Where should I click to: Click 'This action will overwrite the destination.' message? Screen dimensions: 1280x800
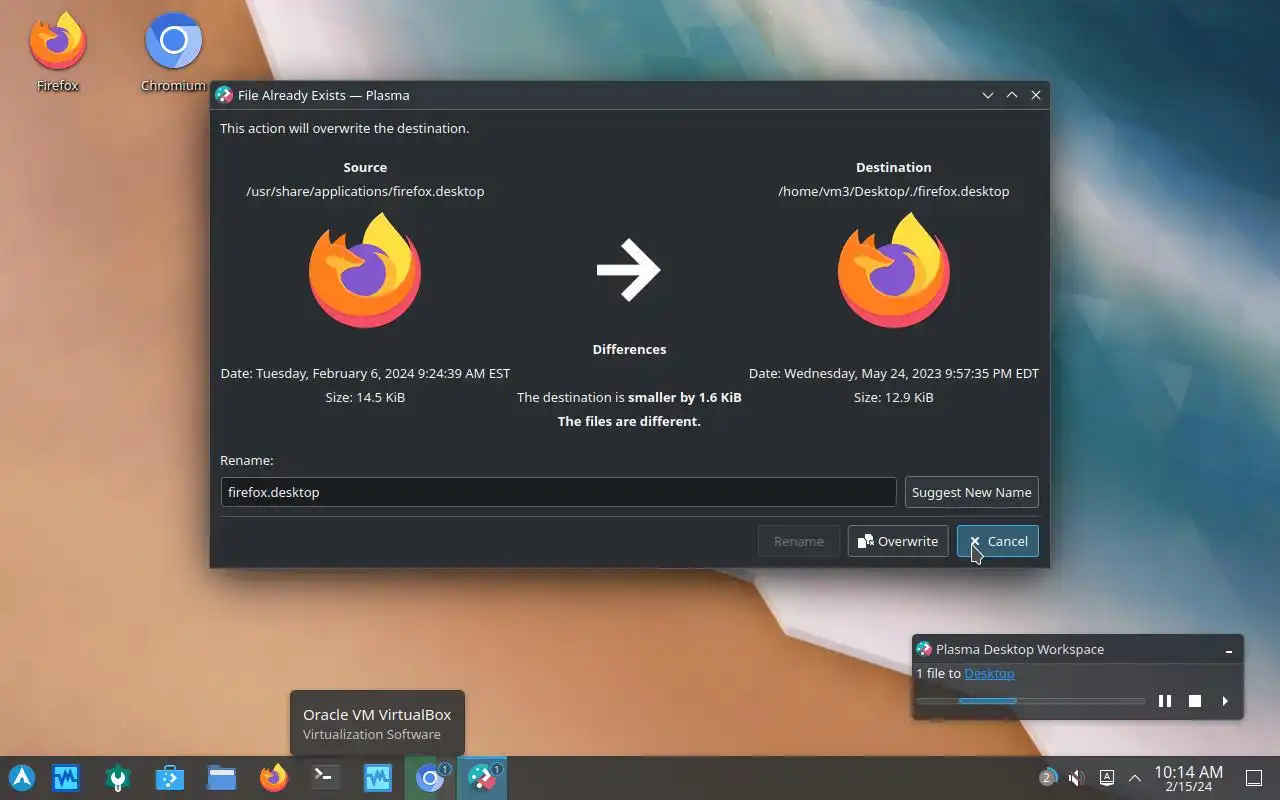pyautogui.click(x=344, y=128)
